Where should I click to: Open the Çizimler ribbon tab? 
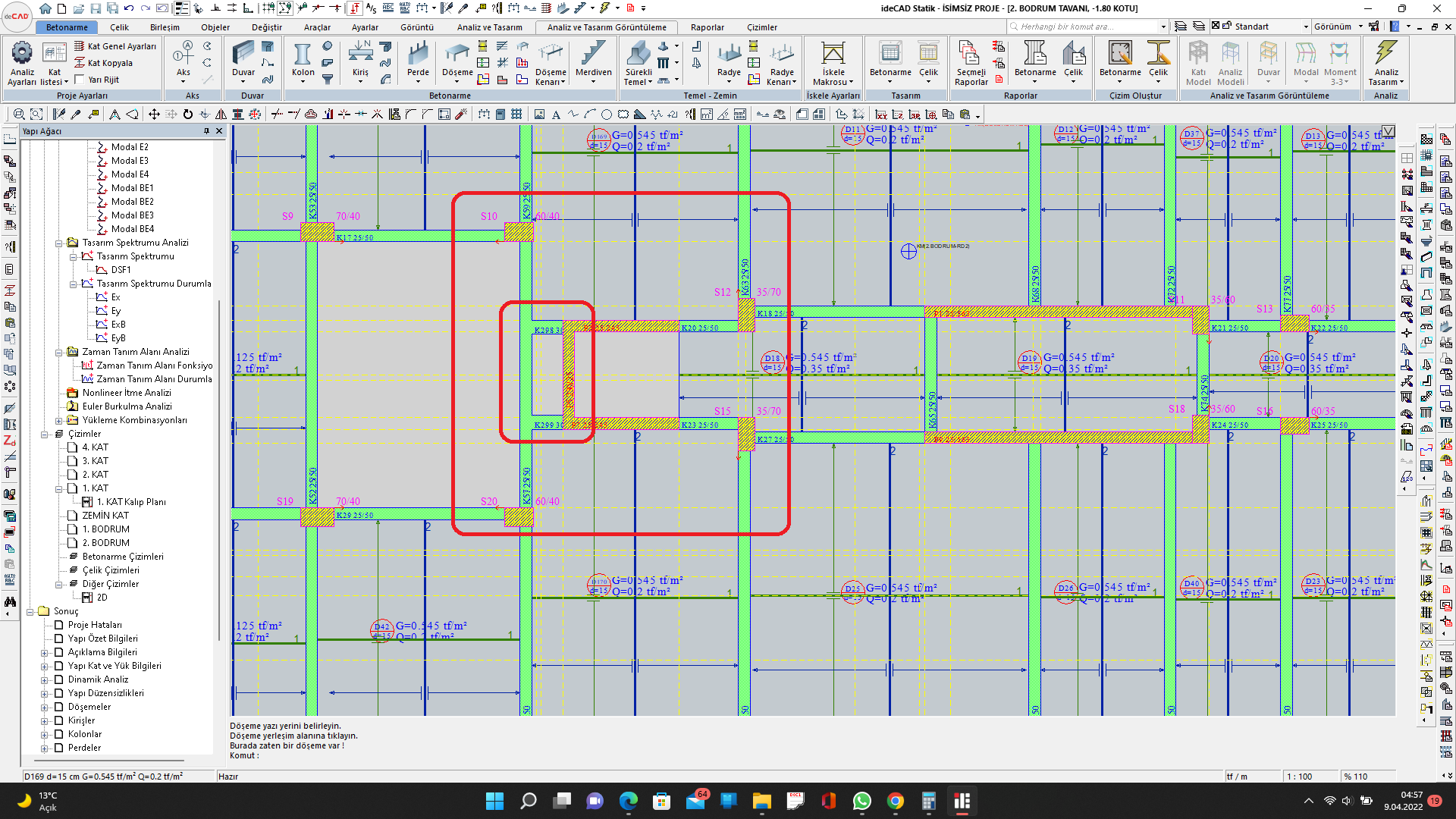click(761, 27)
